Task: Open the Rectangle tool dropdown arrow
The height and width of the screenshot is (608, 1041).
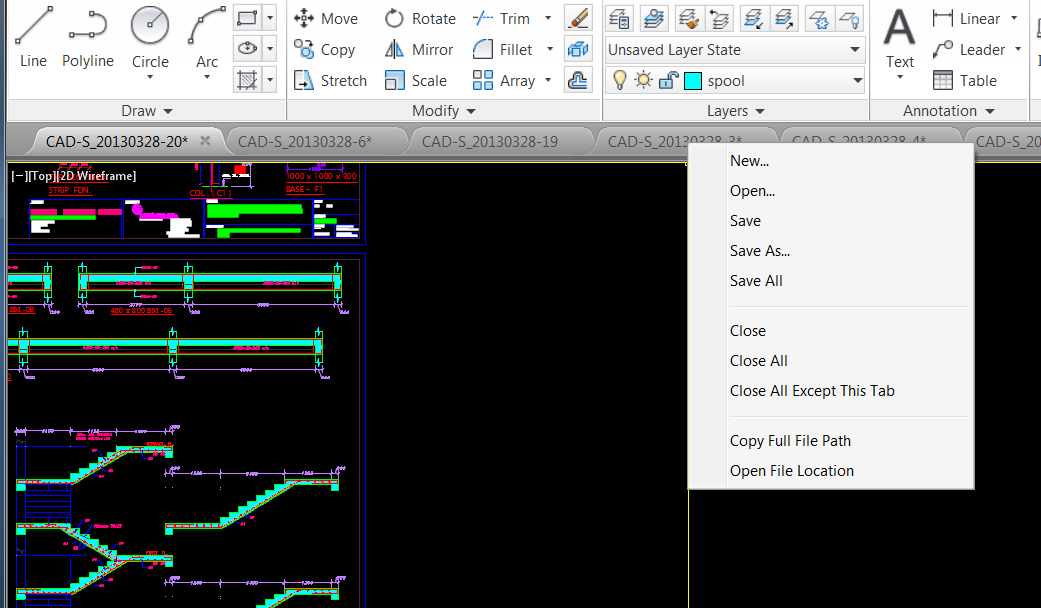Action: click(x=270, y=18)
